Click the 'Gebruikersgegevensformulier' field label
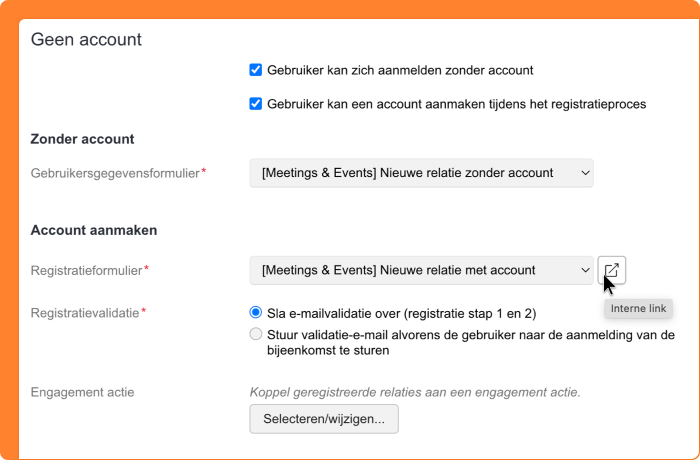The height and width of the screenshot is (460, 700). click(x=115, y=173)
